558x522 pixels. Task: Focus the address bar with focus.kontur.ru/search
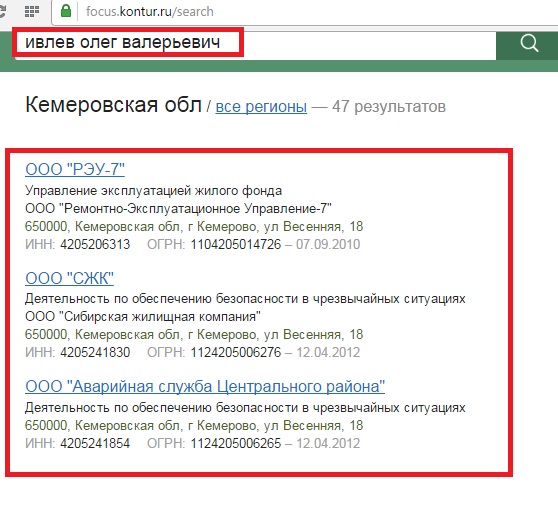305,12
